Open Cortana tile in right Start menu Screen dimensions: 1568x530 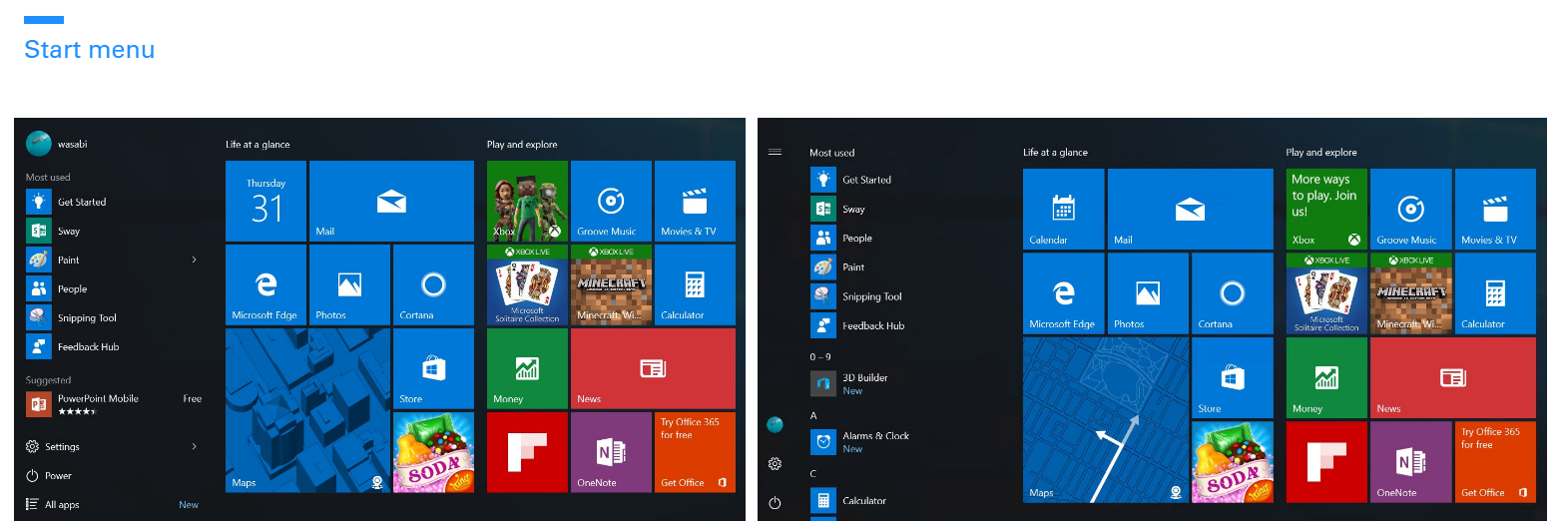1233,293
